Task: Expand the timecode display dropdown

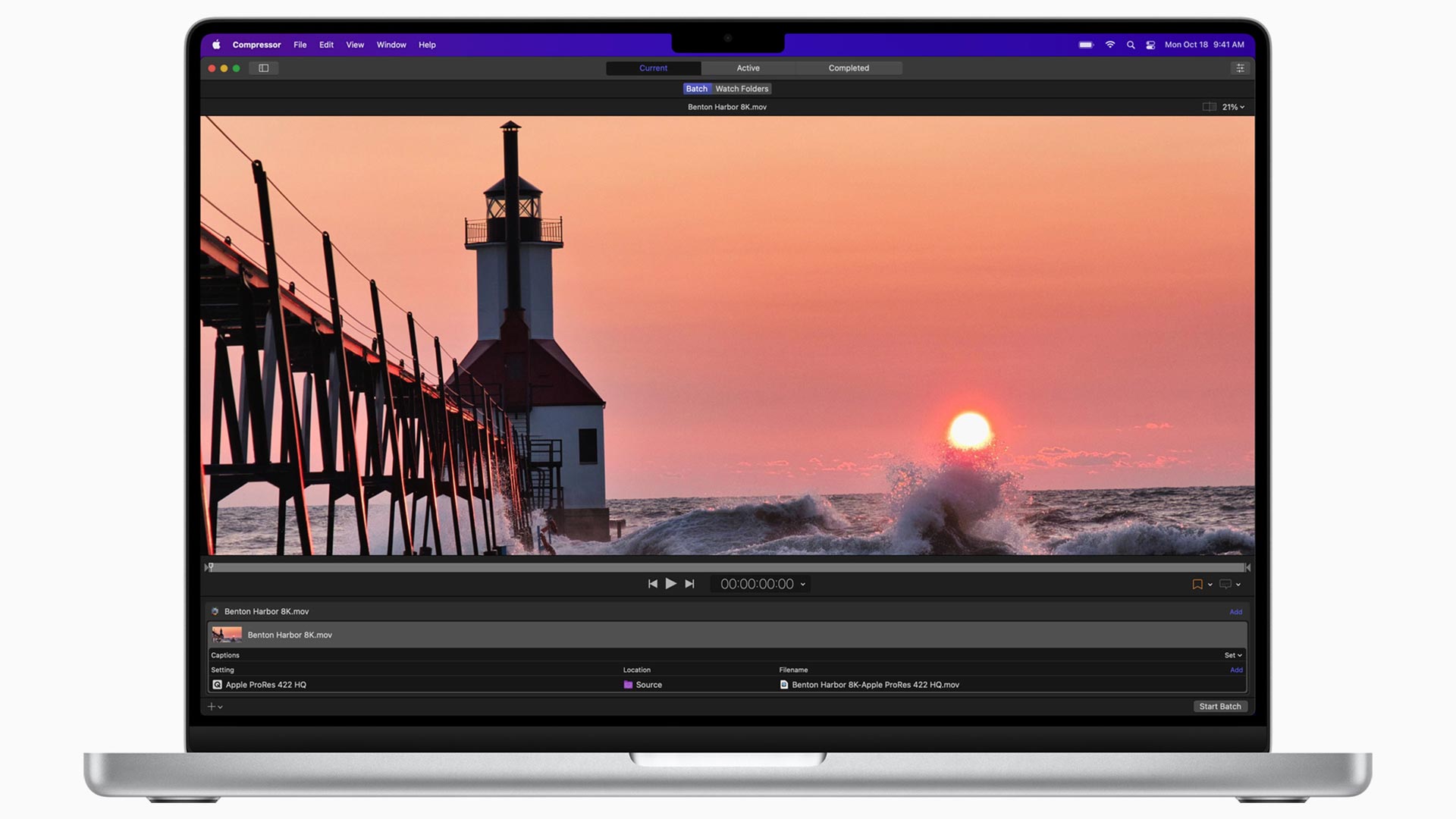Action: click(x=803, y=585)
